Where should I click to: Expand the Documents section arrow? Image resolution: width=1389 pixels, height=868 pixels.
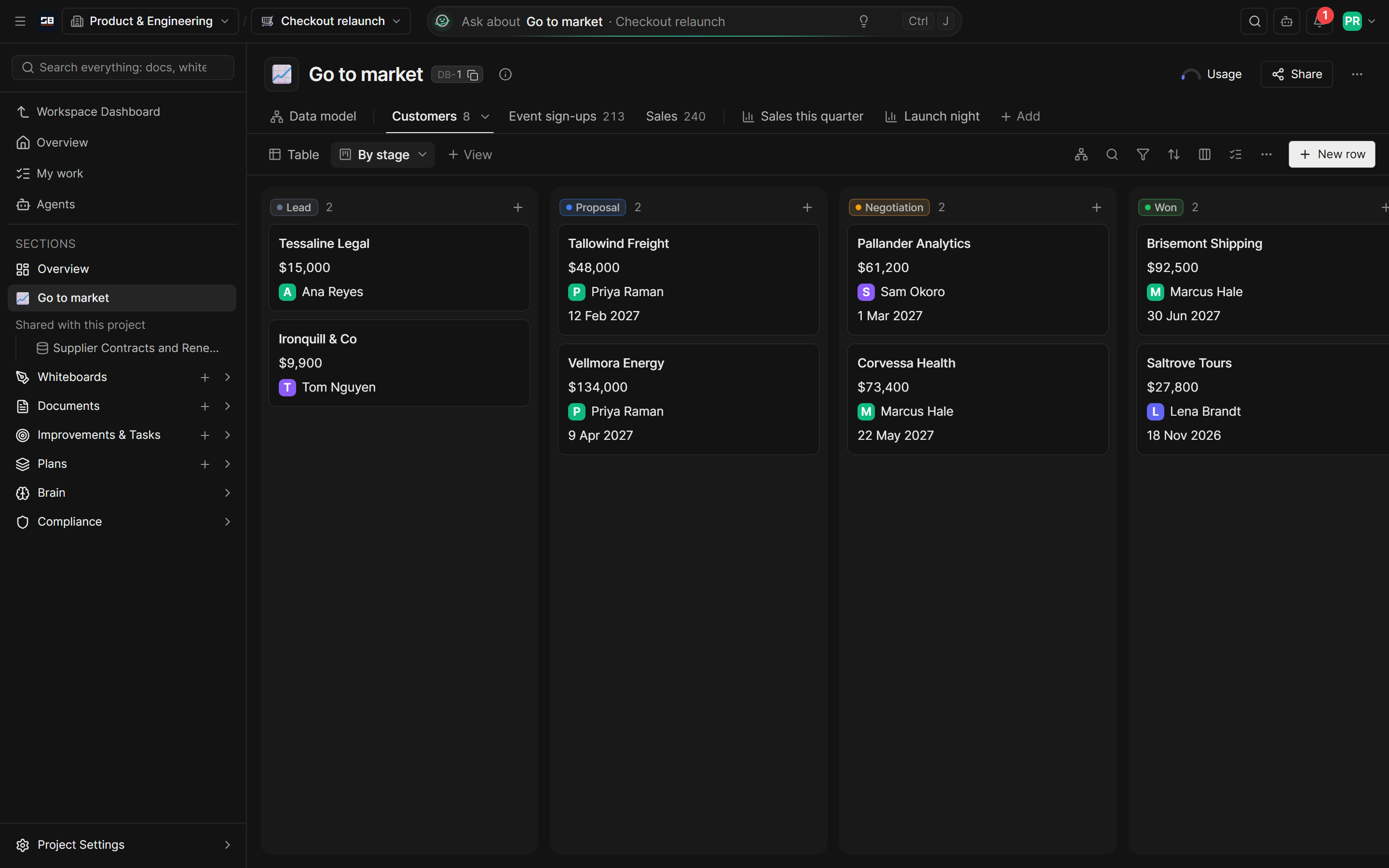click(227, 406)
